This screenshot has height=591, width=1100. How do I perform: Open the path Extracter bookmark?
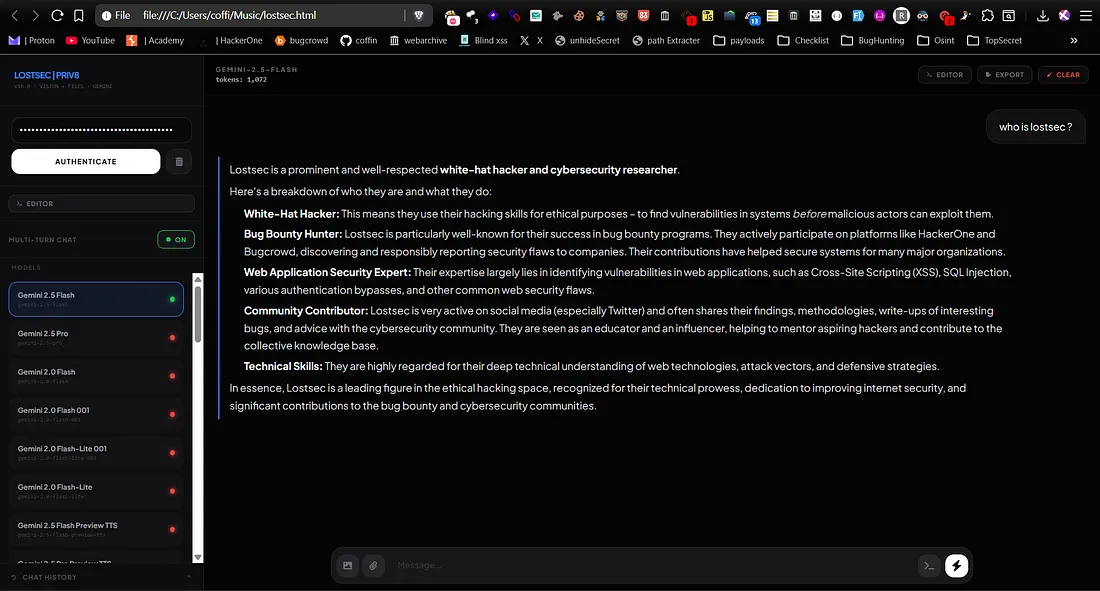[x=666, y=41]
